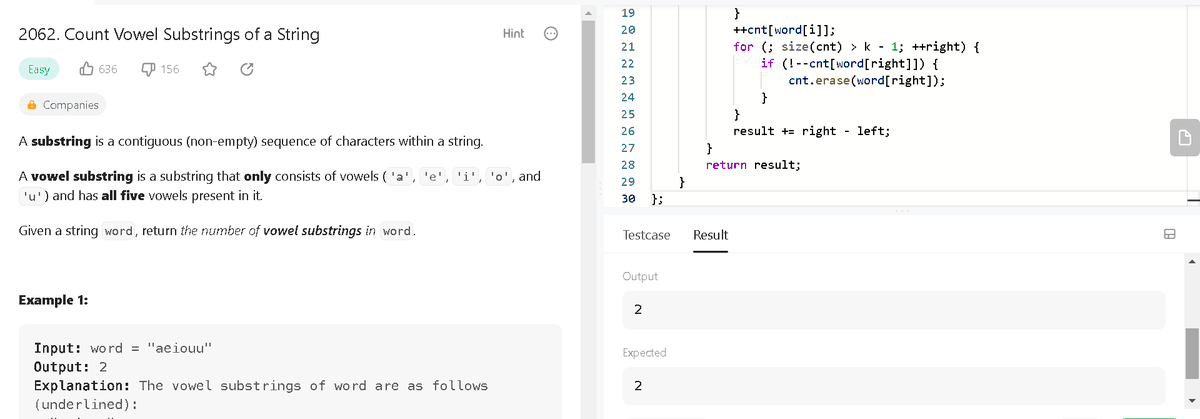Click the bold 'vowel substring' definition term
This screenshot has width=1200, height=419.
tap(80, 176)
